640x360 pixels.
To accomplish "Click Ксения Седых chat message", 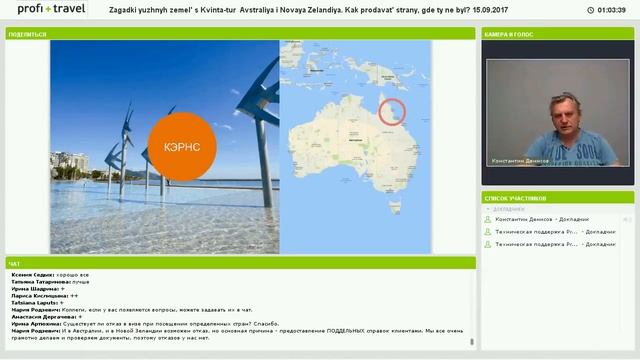I will click(x=50, y=275).
